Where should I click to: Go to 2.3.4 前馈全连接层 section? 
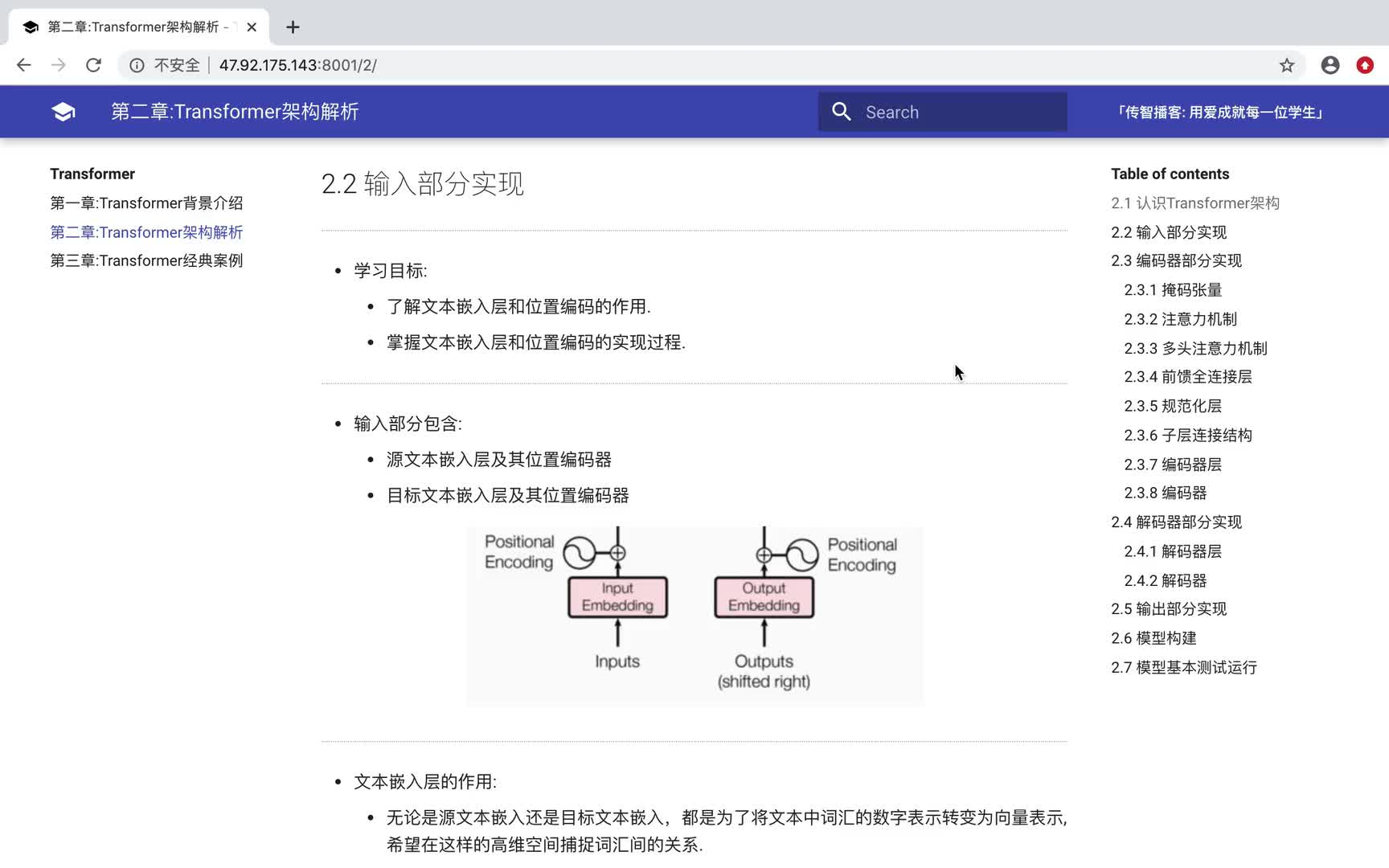1188,377
